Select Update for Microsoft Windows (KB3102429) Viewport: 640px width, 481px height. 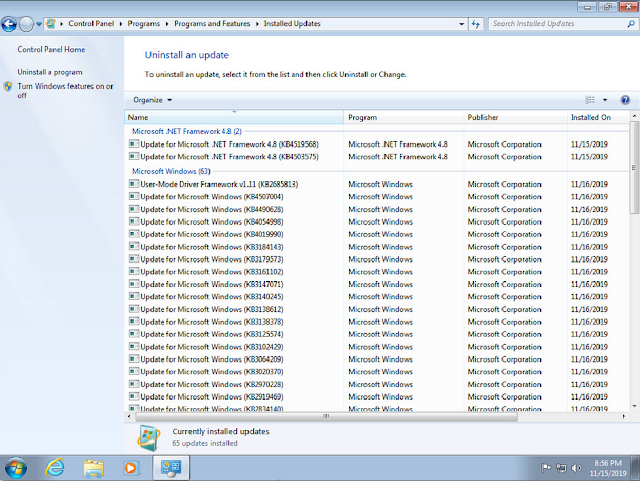pyautogui.click(x=212, y=347)
